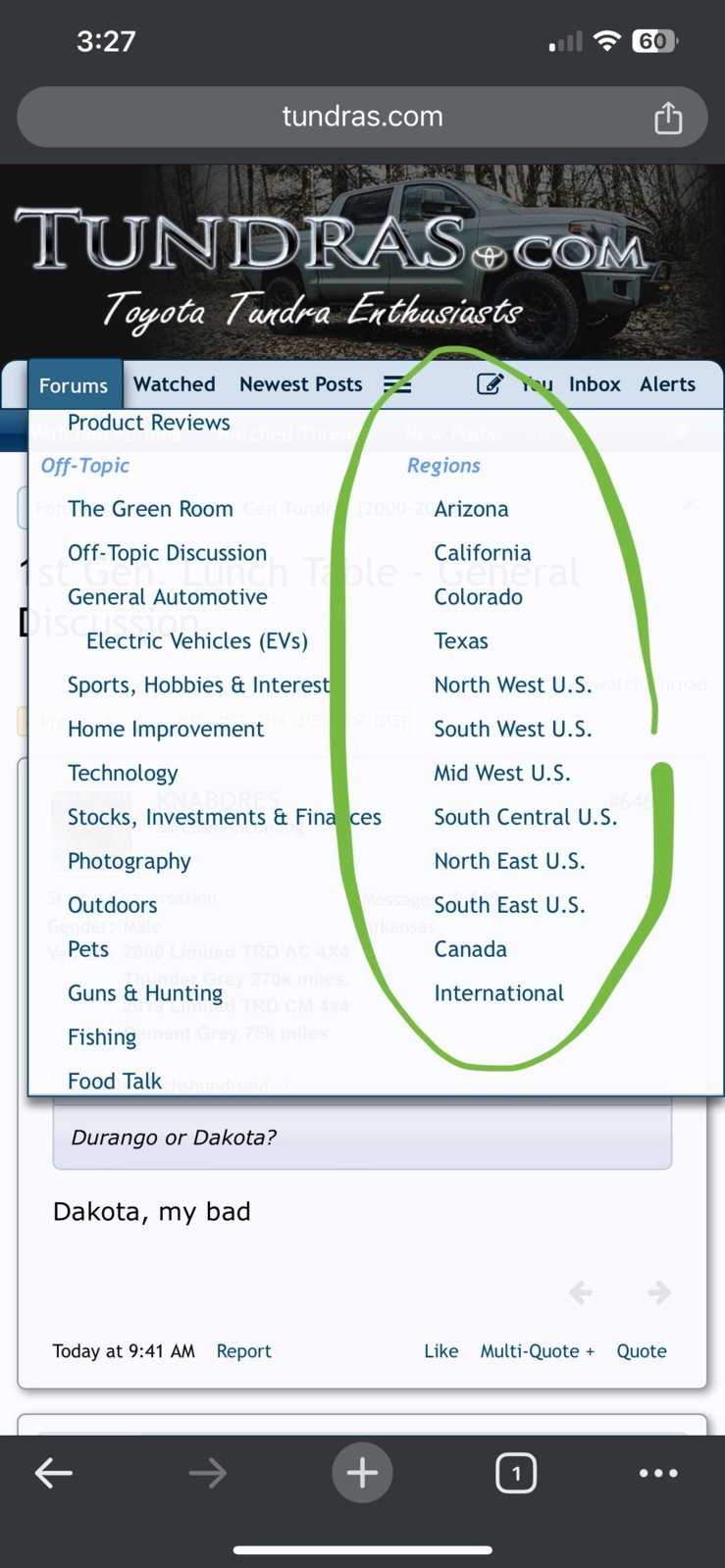
Task: Select North West U.S. region
Action: tap(513, 685)
